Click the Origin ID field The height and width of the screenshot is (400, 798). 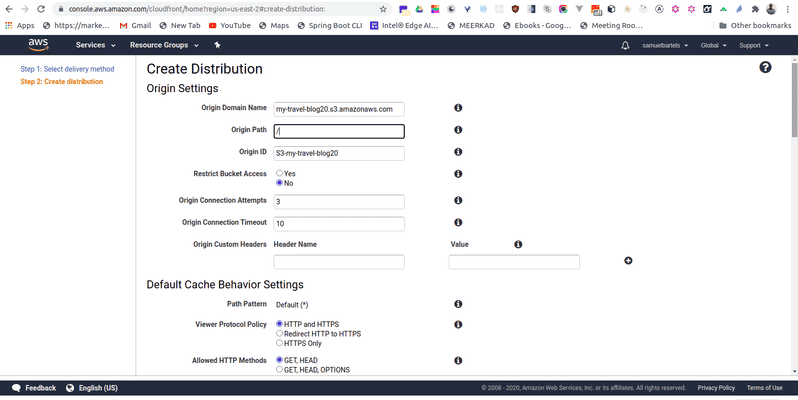pos(339,153)
